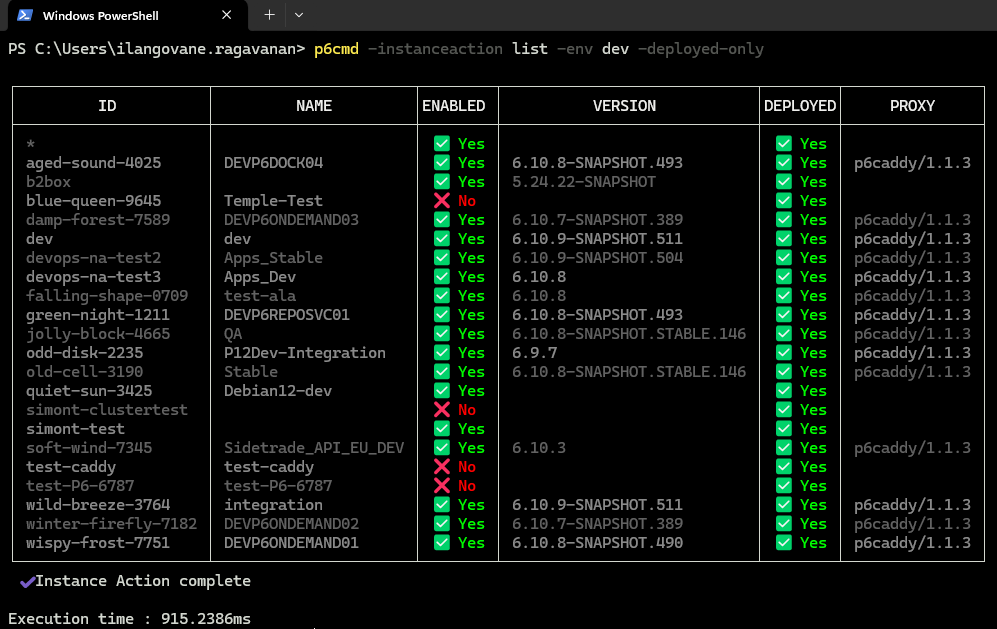
Task: Click the aged-sound-4025 ID
Action: pyautogui.click(x=93, y=163)
